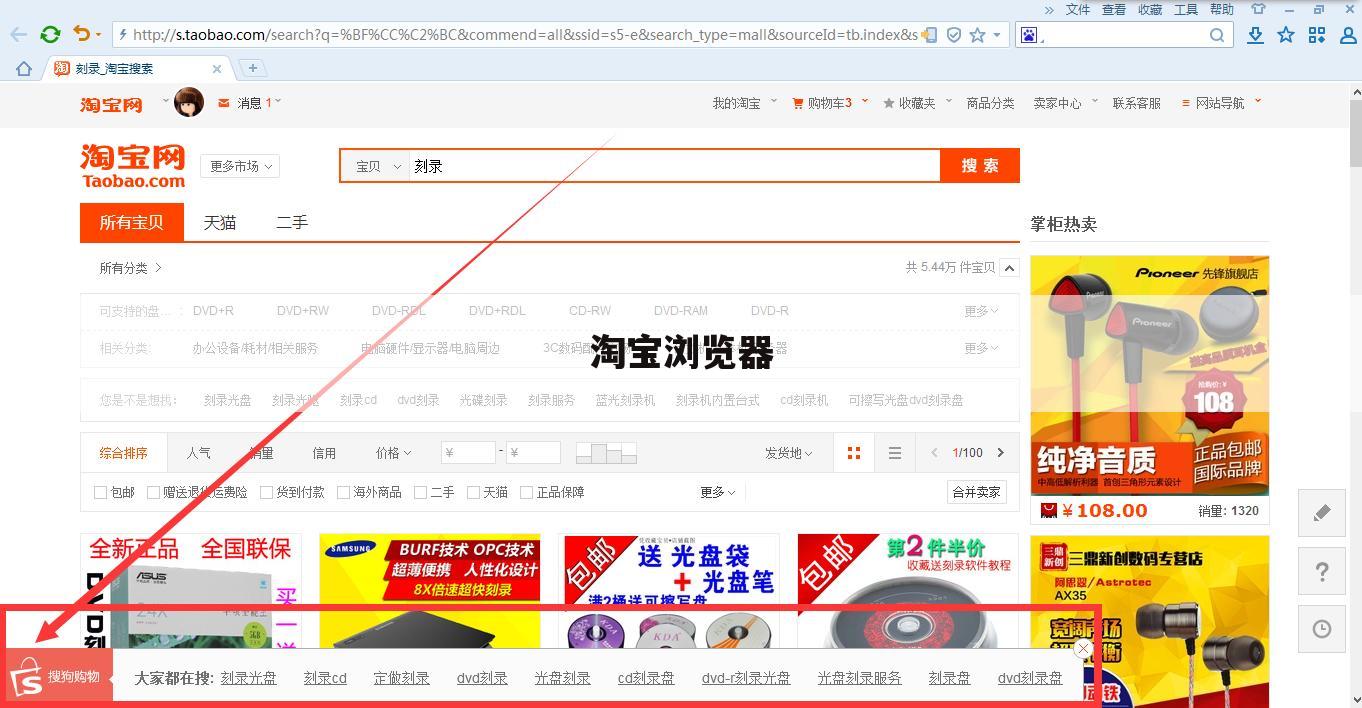Switch to grid view icon
This screenshot has width=1362, height=708.
(x=854, y=453)
